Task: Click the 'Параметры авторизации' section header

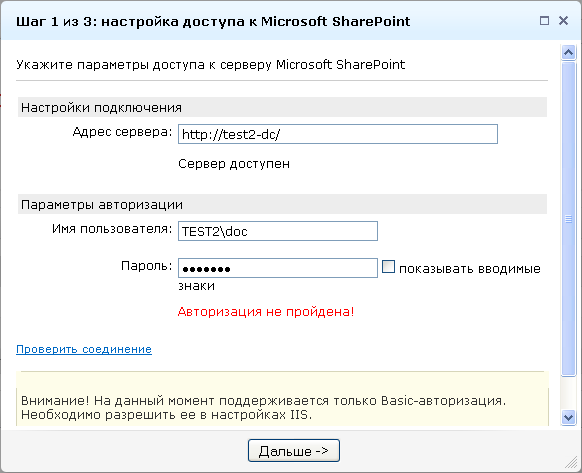Action: tap(282, 204)
